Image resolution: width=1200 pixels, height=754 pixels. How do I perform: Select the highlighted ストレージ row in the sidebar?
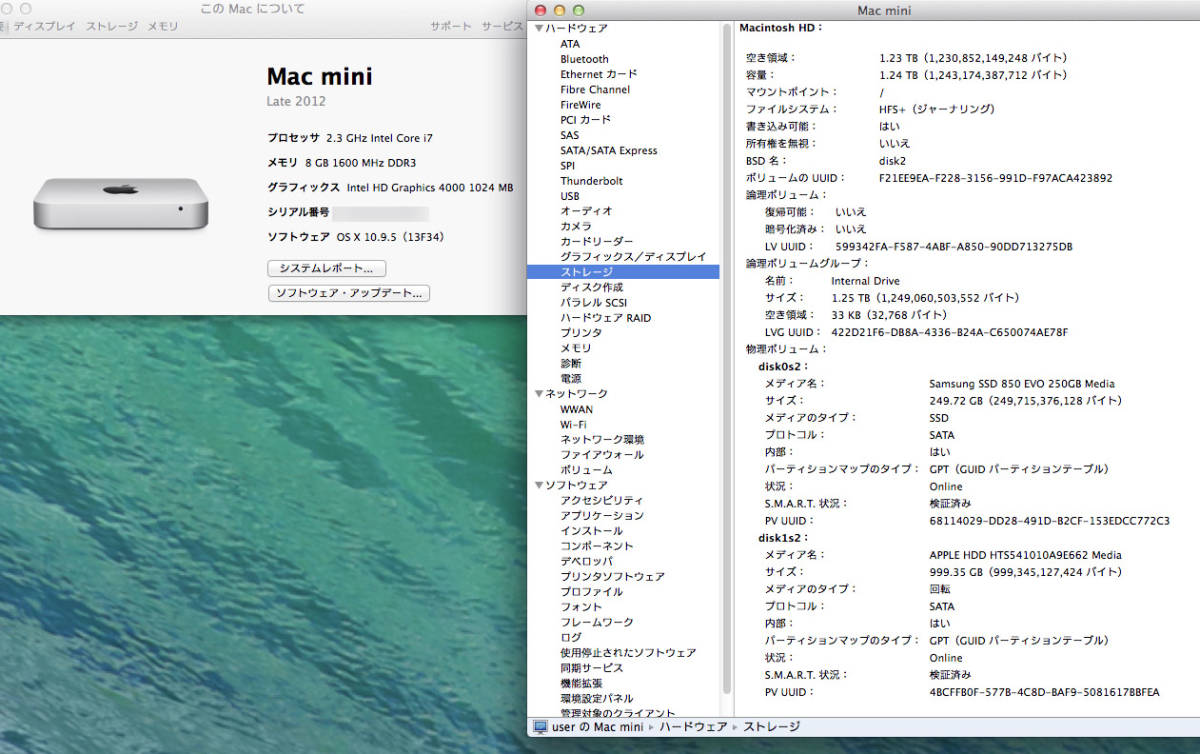(623, 272)
